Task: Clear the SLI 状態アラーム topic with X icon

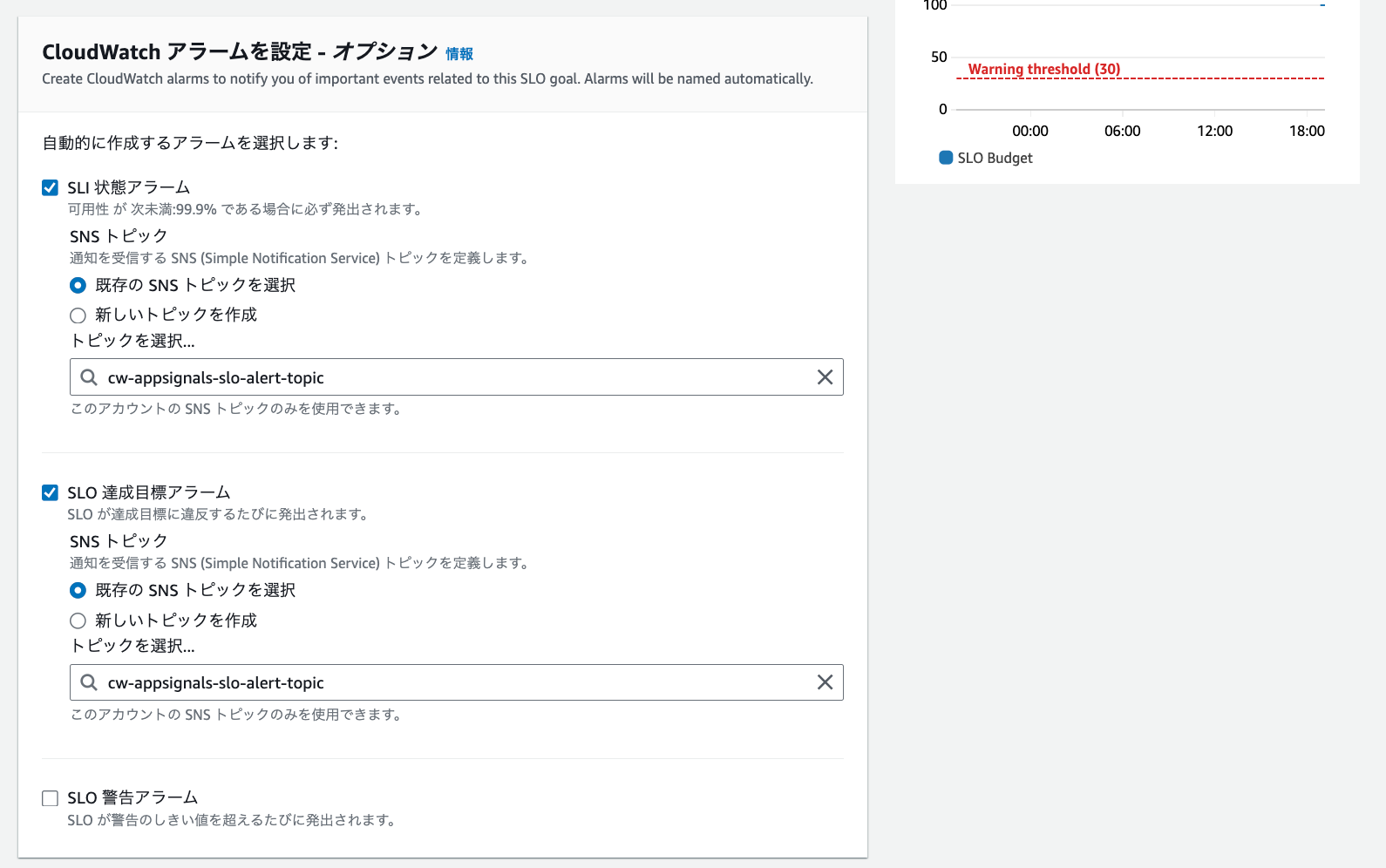Action: 825,377
